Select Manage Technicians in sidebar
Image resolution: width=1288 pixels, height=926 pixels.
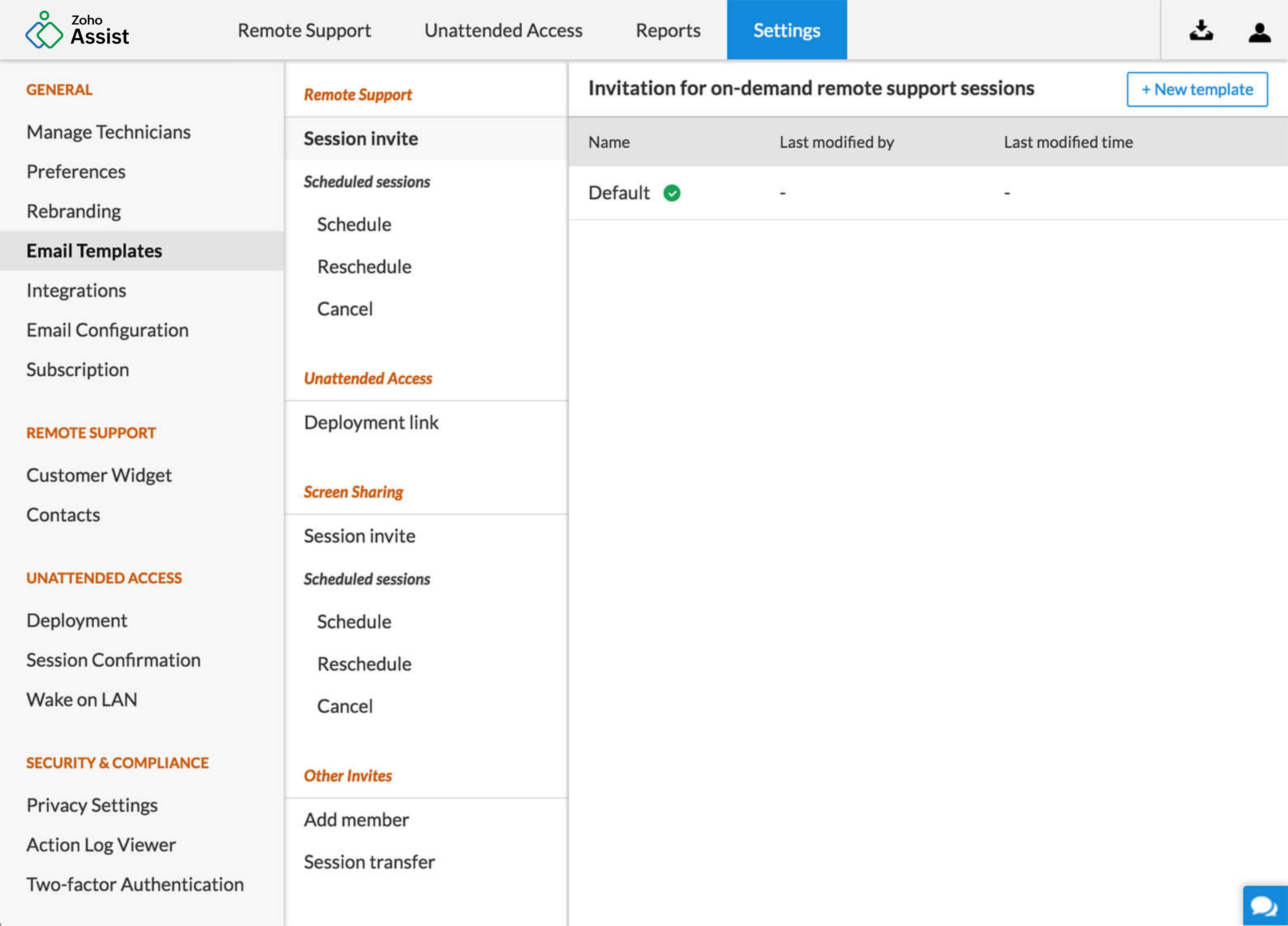pos(109,132)
